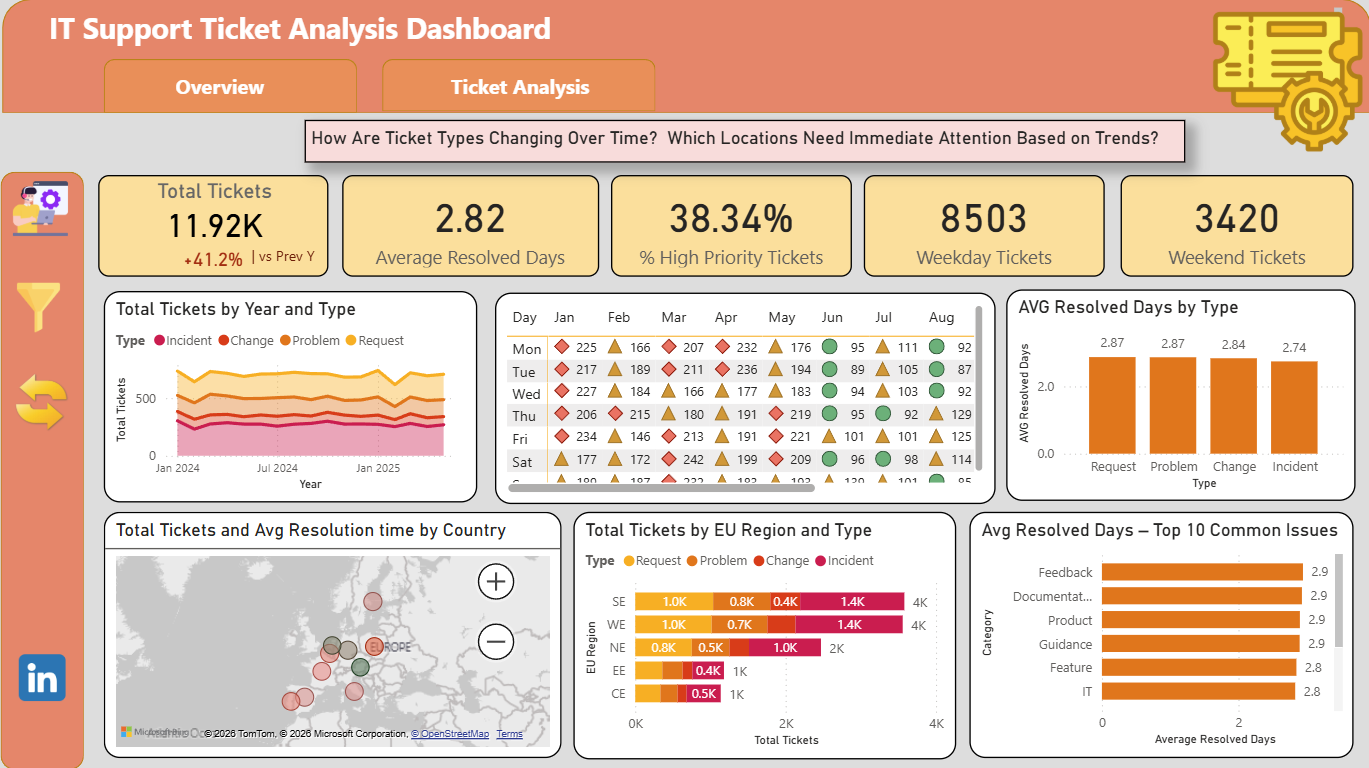This screenshot has height=768, width=1369.
Task: Click the matrix horizontal scrollbar
Action: [662, 488]
